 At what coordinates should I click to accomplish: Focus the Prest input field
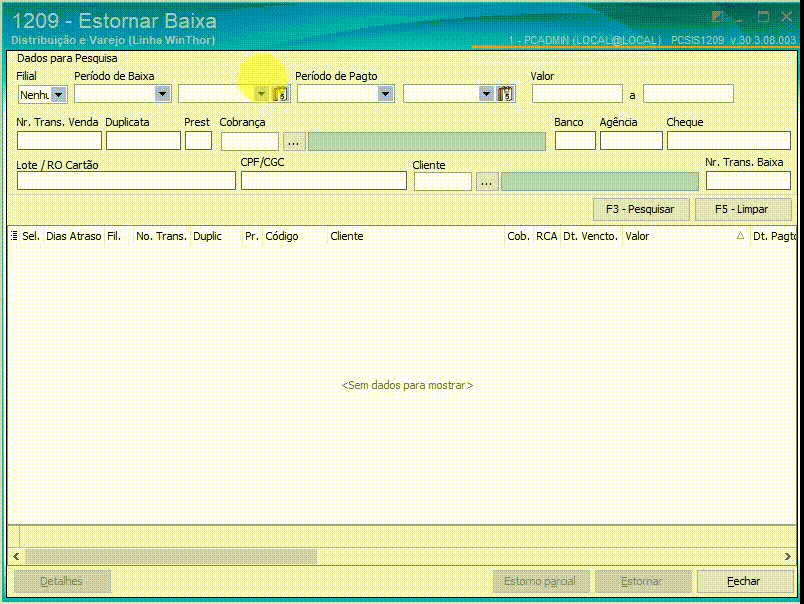pyautogui.click(x=198, y=141)
